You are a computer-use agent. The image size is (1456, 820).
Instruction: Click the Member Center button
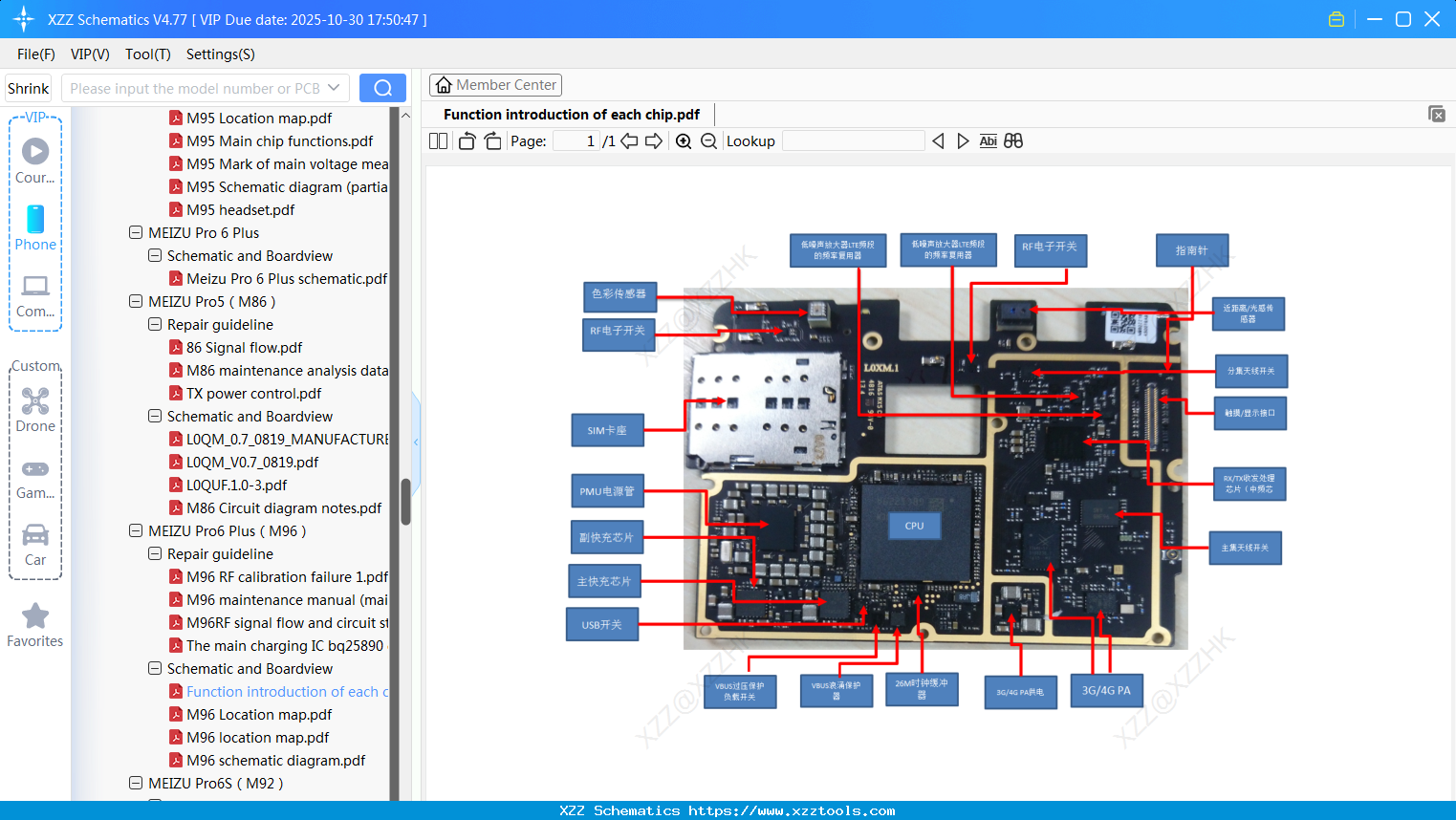[495, 85]
